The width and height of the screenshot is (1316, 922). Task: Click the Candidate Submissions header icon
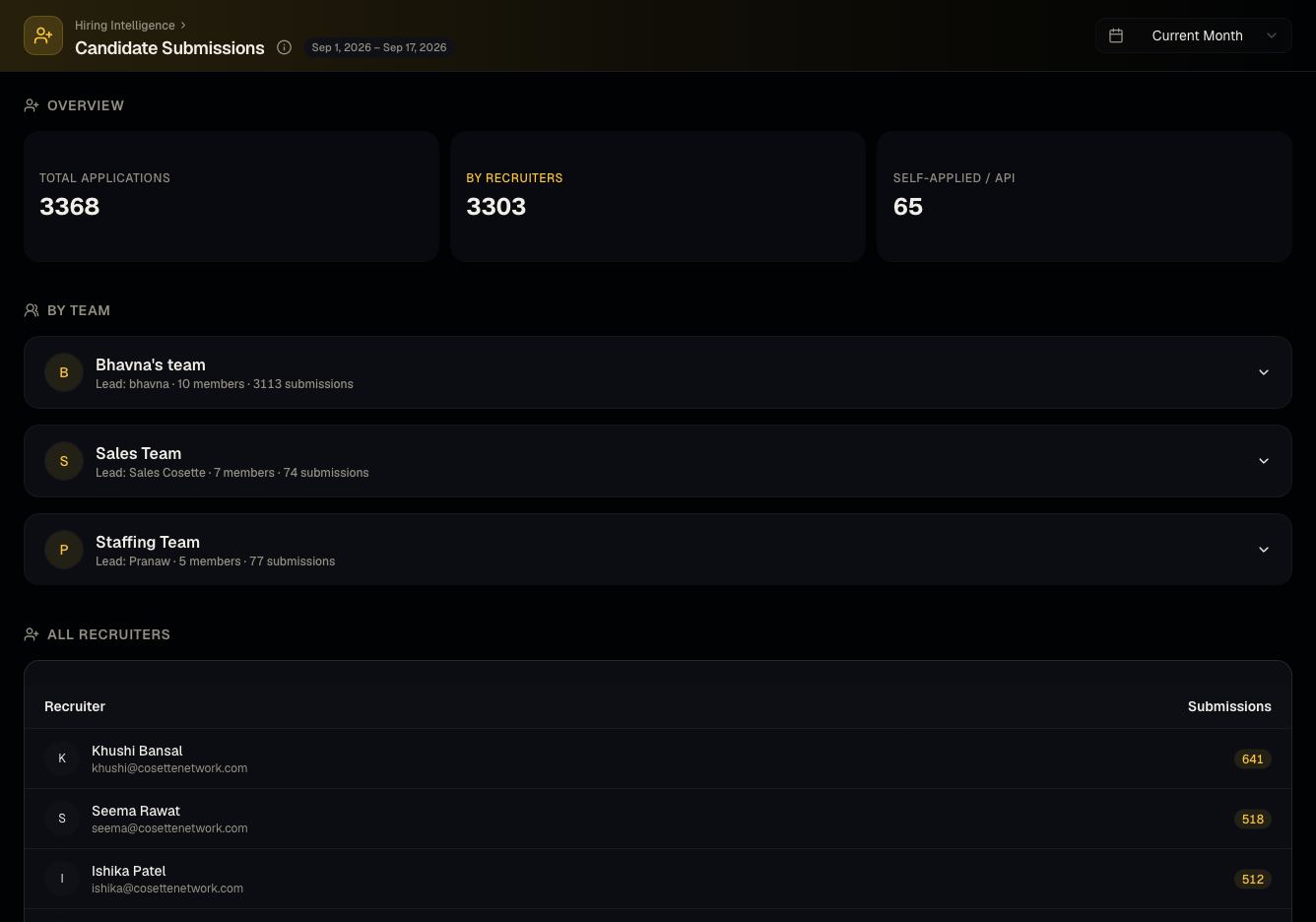pyautogui.click(x=43, y=35)
